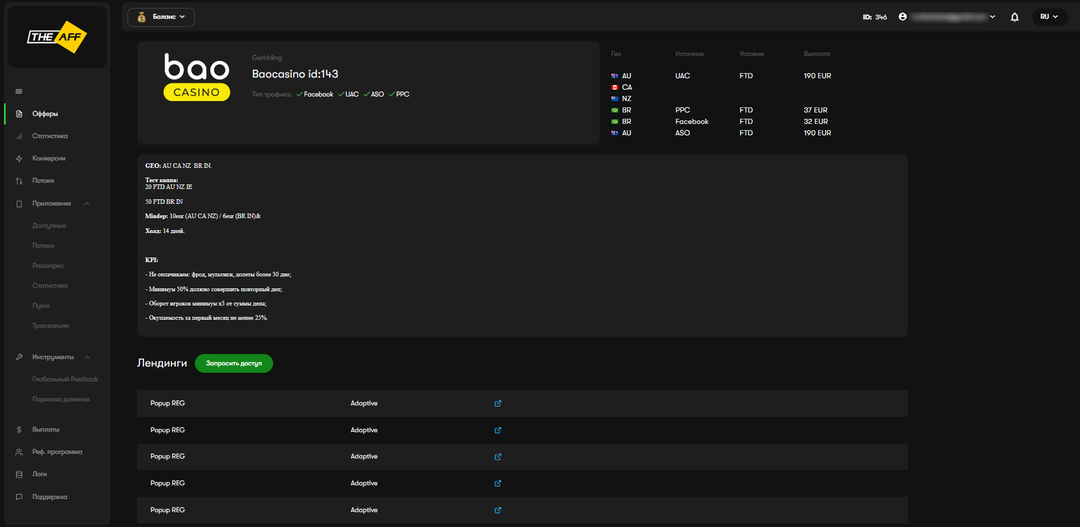The height and width of the screenshot is (527, 1080).
Task: Click the Запросить доступ button
Action: coord(234,363)
